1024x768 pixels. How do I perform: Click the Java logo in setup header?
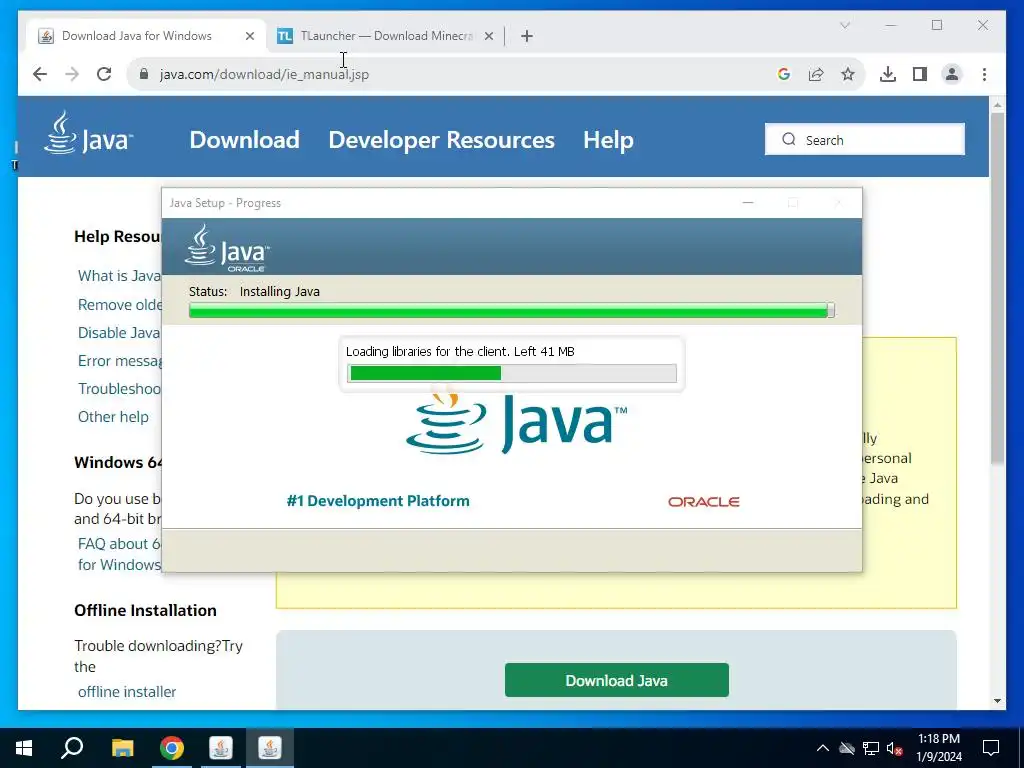coord(227,248)
